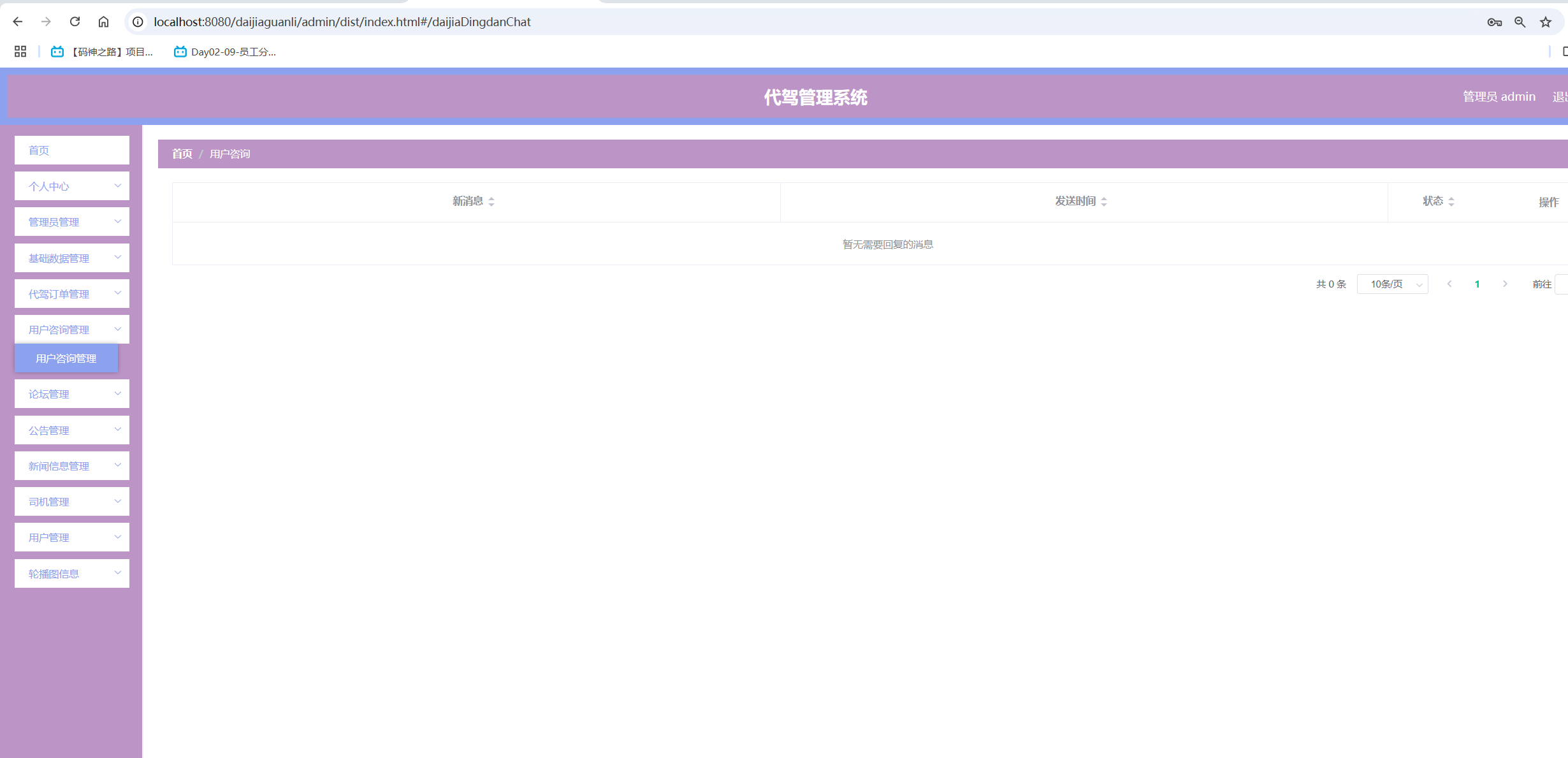This screenshot has height=758, width=1568.
Task: Click the 暂无需要回复的消息 empty table message
Action: pyautogui.click(x=888, y=245)
